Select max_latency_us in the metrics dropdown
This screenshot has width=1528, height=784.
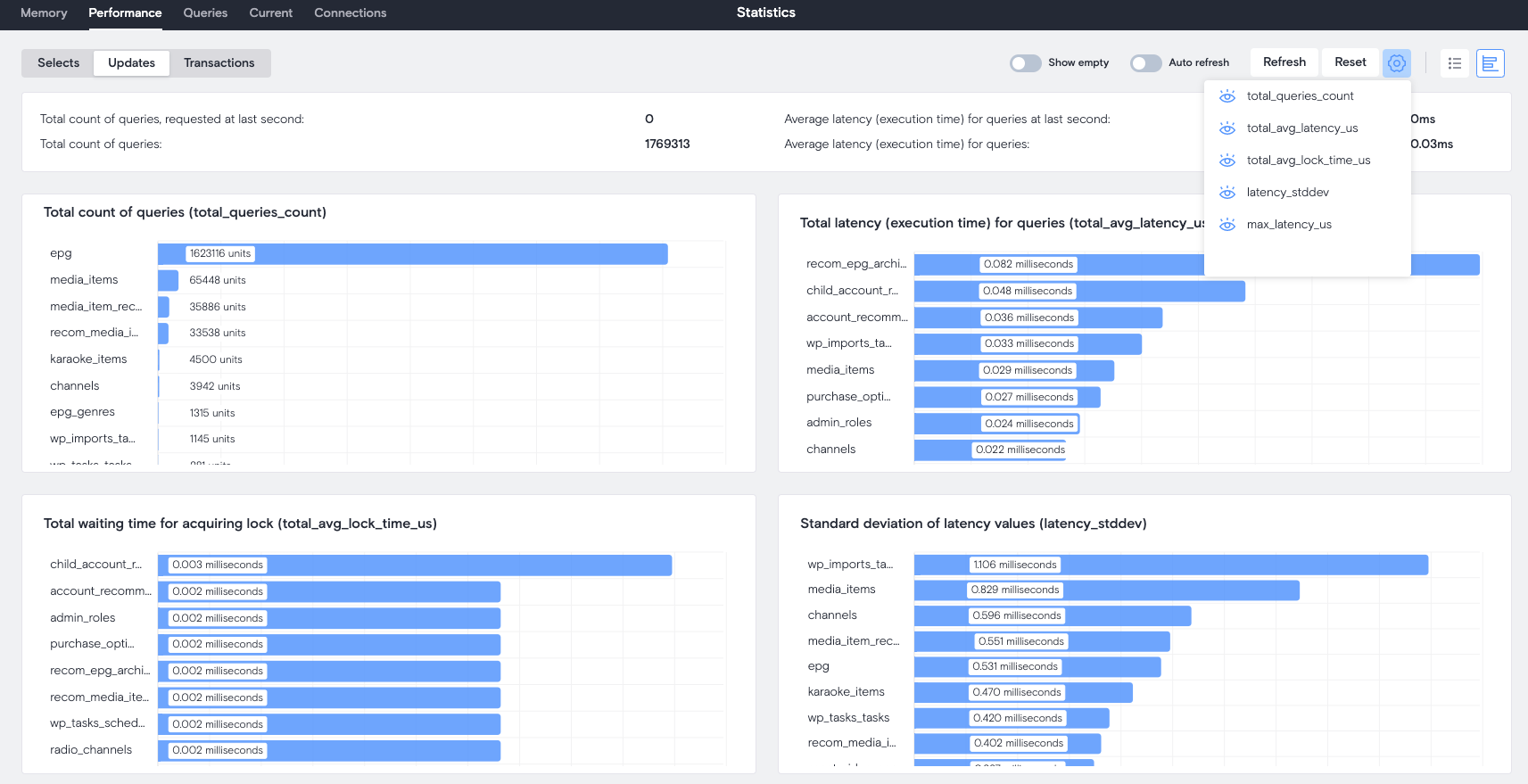(x=1289, y=225)
